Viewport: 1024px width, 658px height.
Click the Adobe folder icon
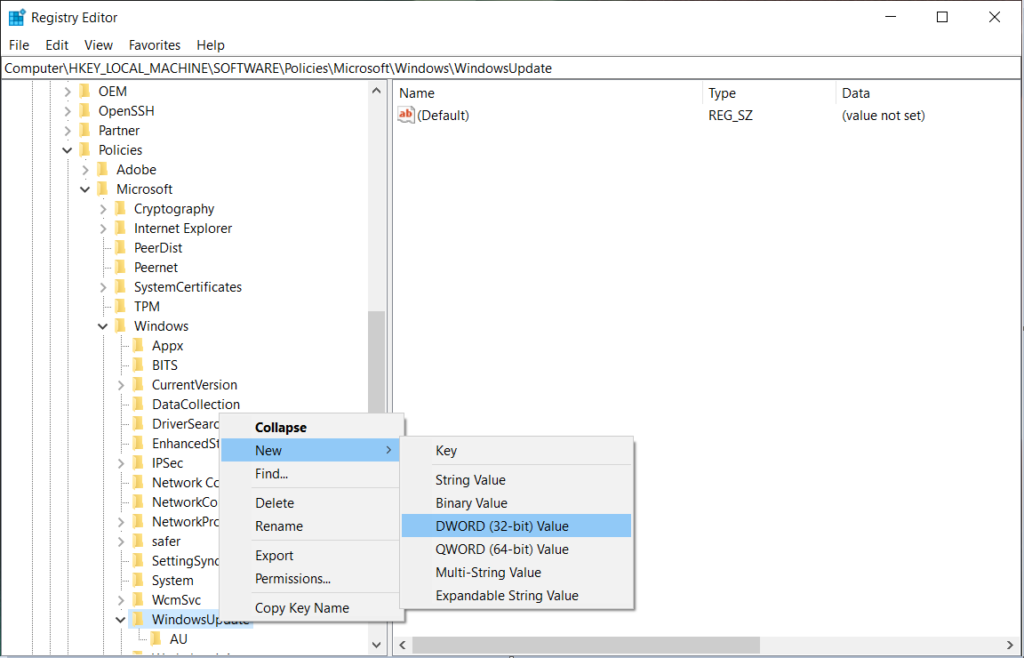pos(103,170)
